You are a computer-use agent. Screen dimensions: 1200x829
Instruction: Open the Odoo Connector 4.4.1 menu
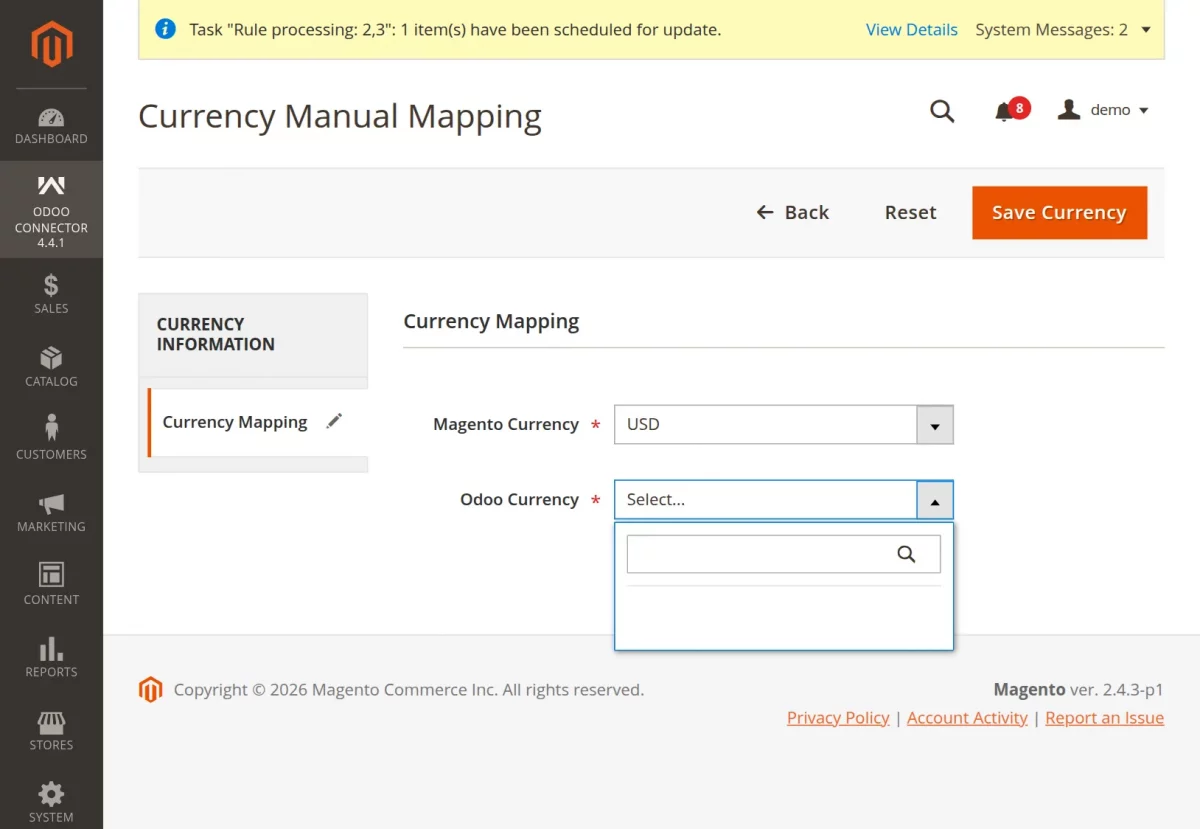click(x=51, y=210)
